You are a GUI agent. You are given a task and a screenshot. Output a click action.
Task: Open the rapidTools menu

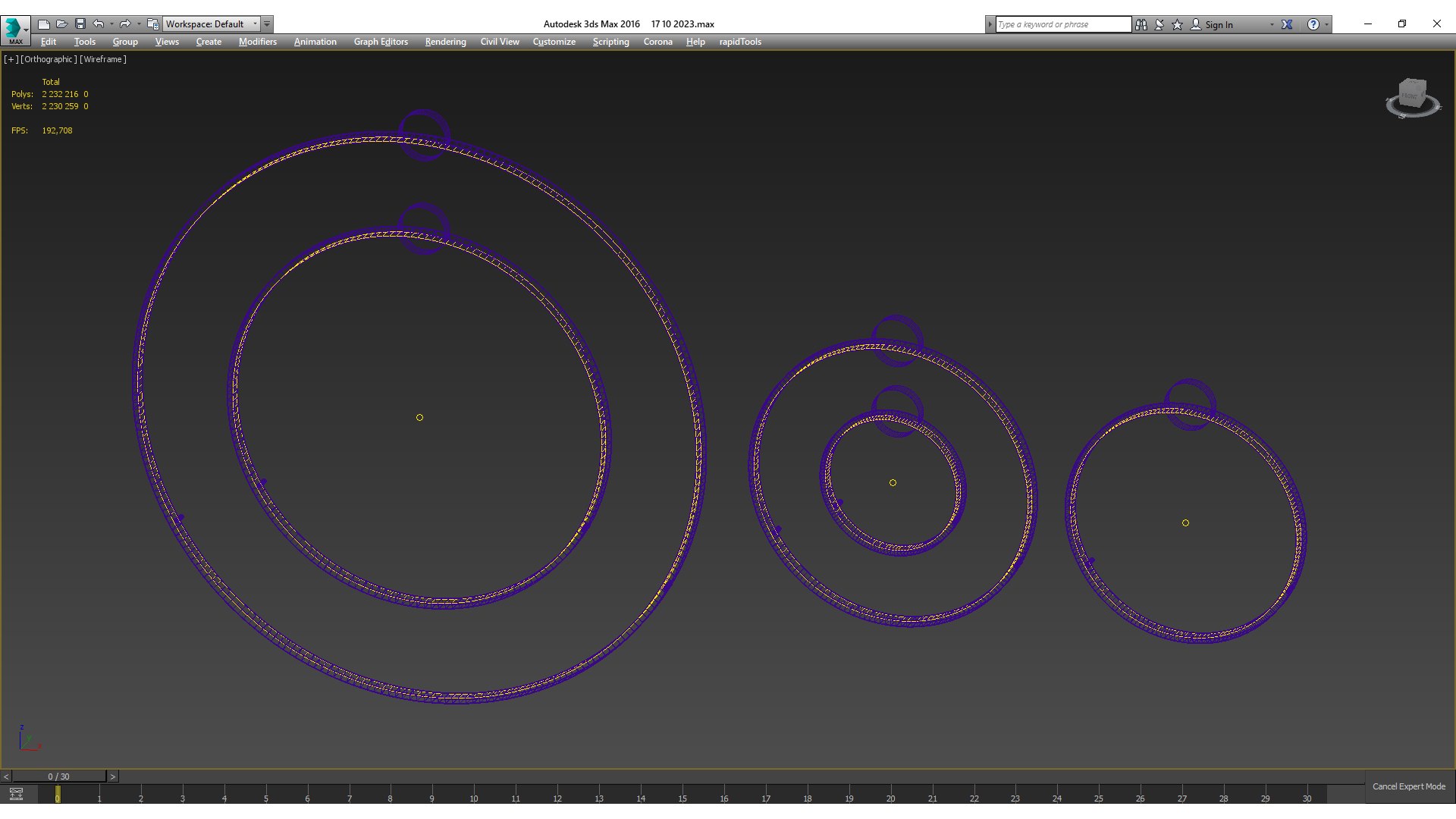coord(740,42)
